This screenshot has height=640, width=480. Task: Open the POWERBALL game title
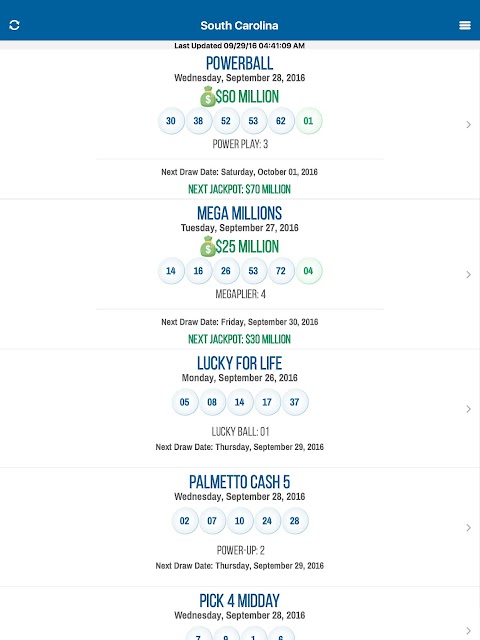(240, 63)
